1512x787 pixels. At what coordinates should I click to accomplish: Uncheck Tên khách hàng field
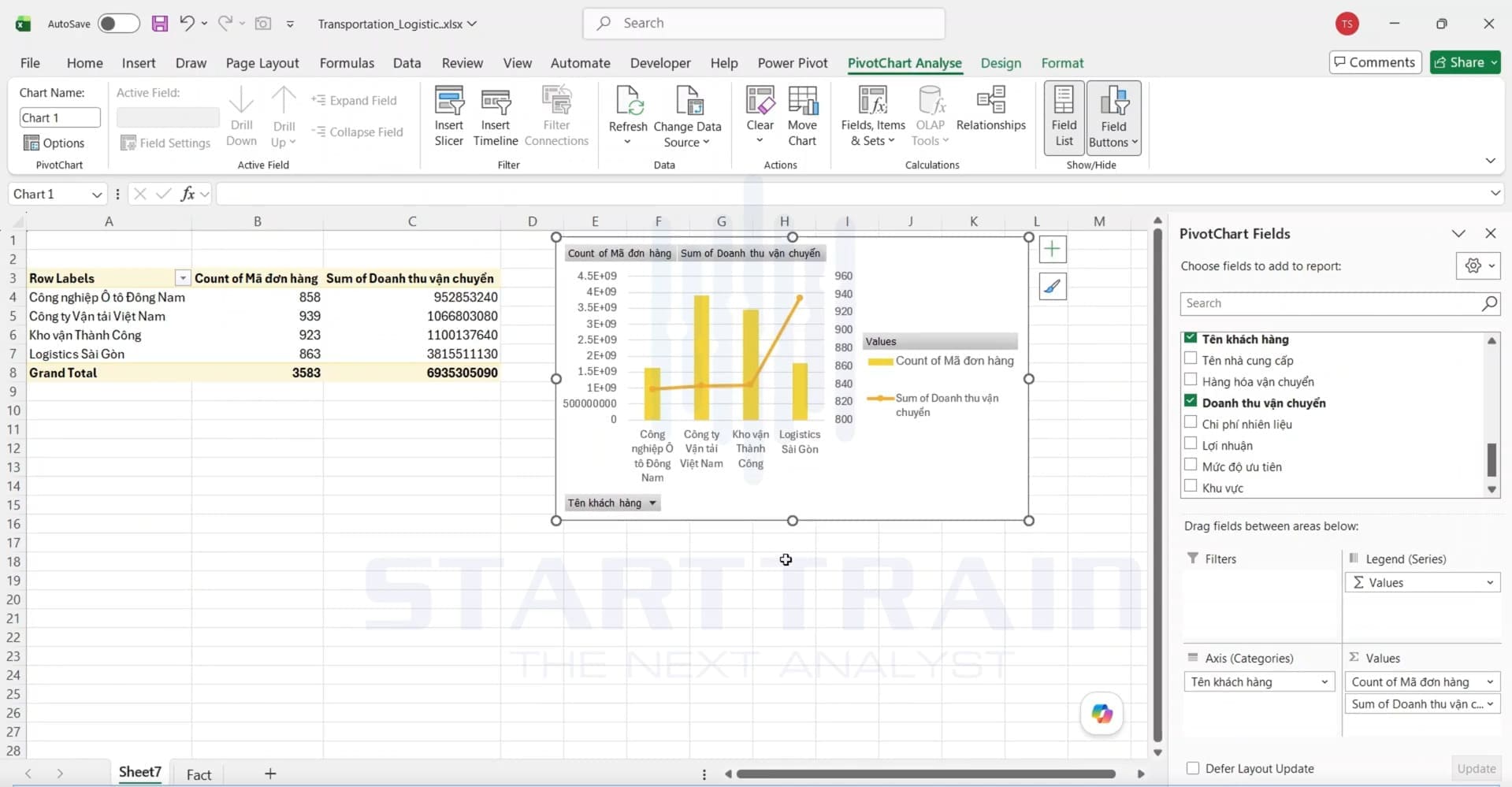click(1191, 338)
